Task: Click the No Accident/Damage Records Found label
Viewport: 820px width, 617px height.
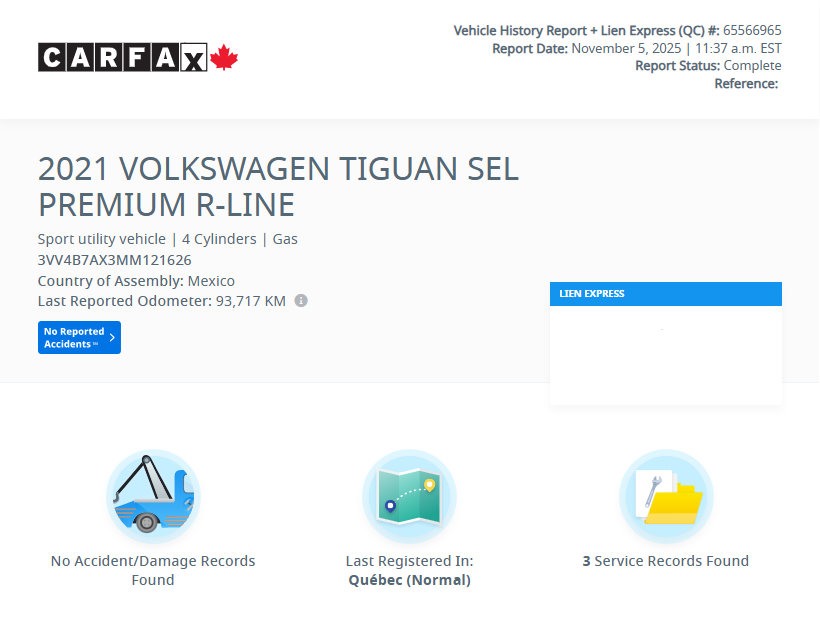Action: pyautogui.click(x=152, y=570)
